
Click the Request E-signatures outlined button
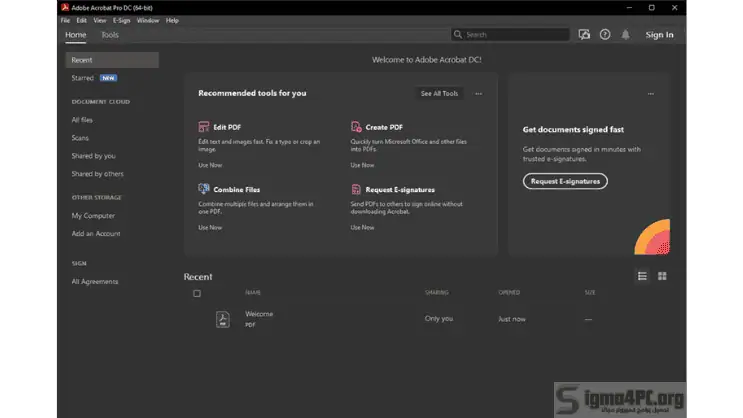(x=565, y=181)
